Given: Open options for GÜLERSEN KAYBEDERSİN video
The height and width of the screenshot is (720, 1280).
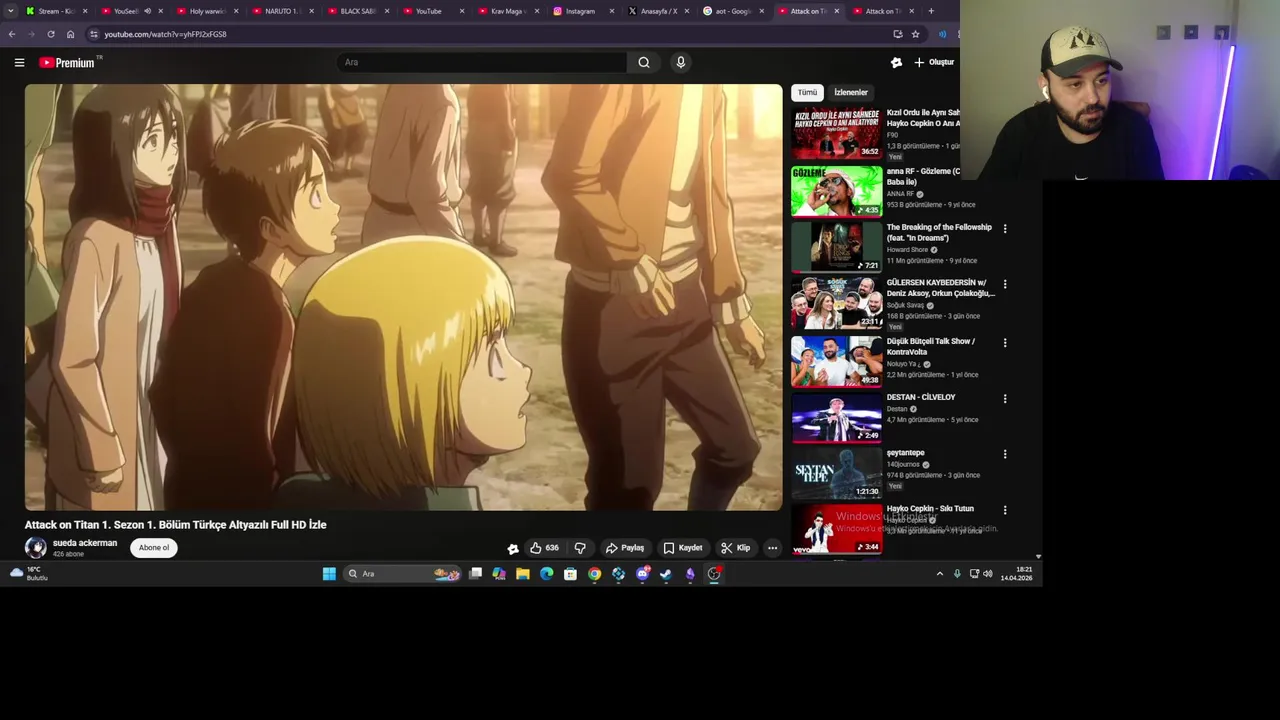Looking at the screenshot, I should click(x=1005, y=285).
